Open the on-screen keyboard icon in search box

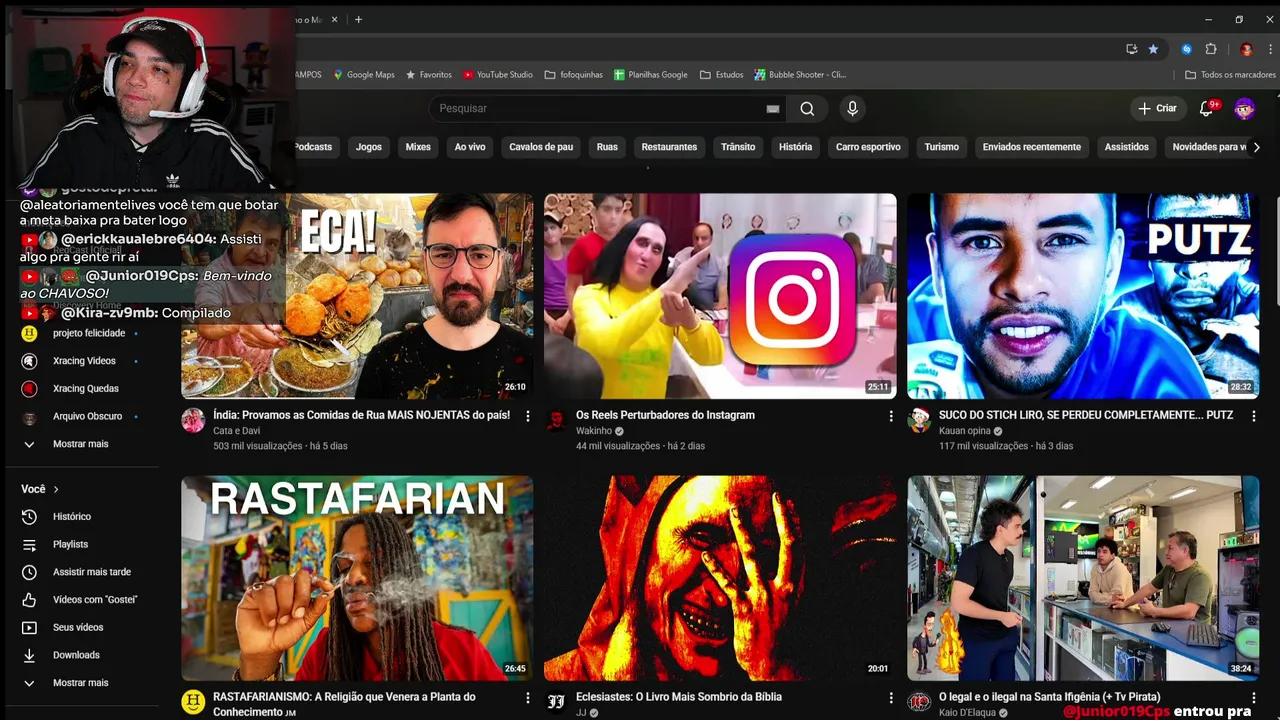(x=772, y=109)
